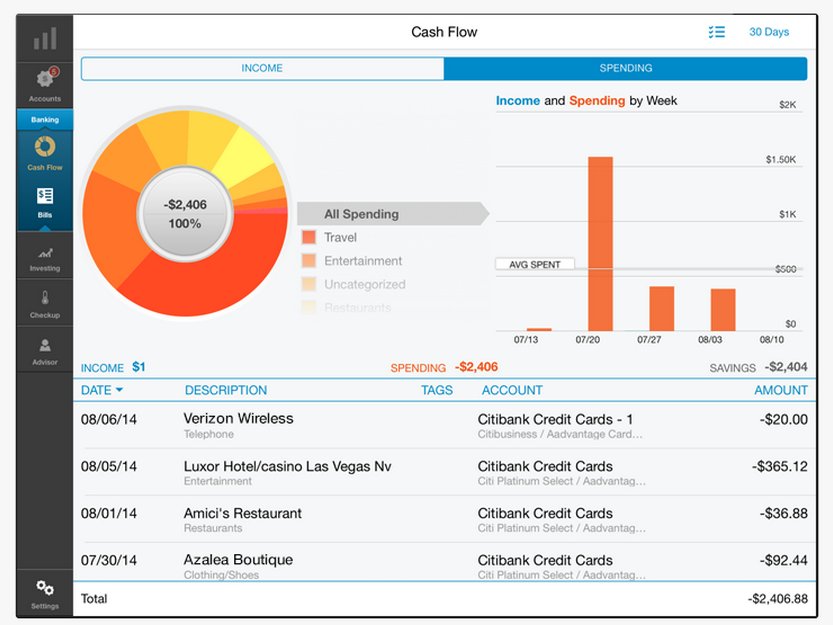Change the 30 Days time range
833x625 pixels.
point(769,32)
